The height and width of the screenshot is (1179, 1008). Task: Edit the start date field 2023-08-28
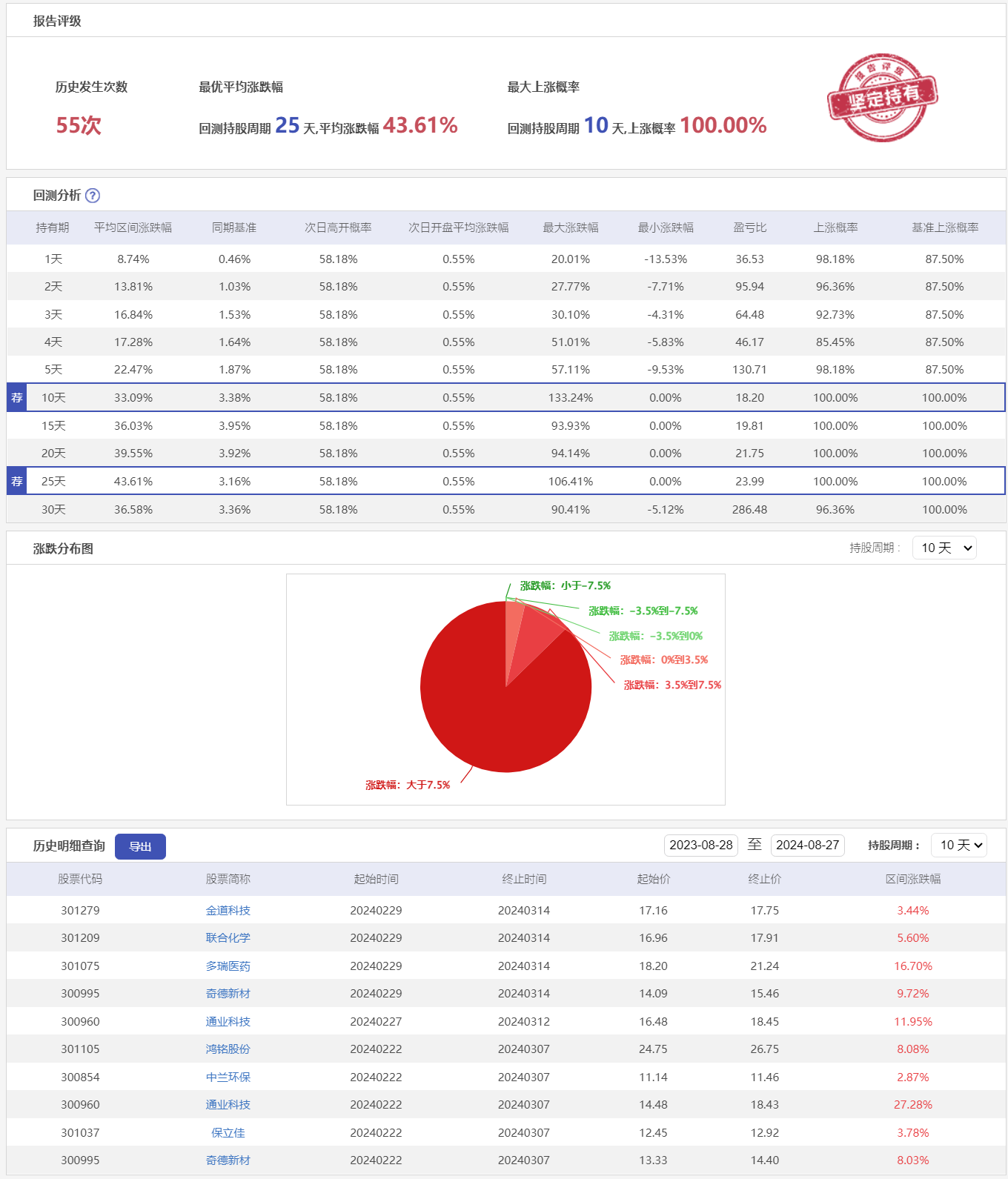(x=701, y=846)
